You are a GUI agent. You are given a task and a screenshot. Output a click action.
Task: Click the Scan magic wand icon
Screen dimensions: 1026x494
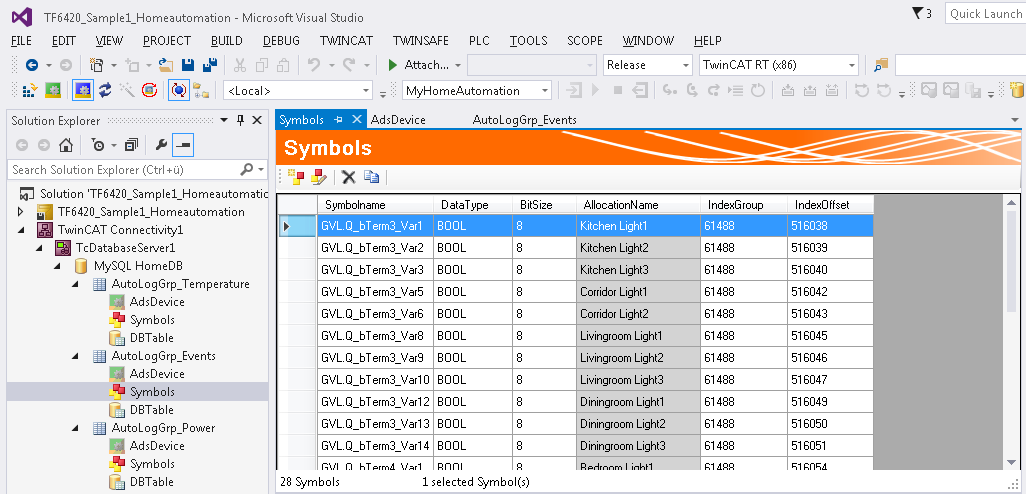click(127, 90)
